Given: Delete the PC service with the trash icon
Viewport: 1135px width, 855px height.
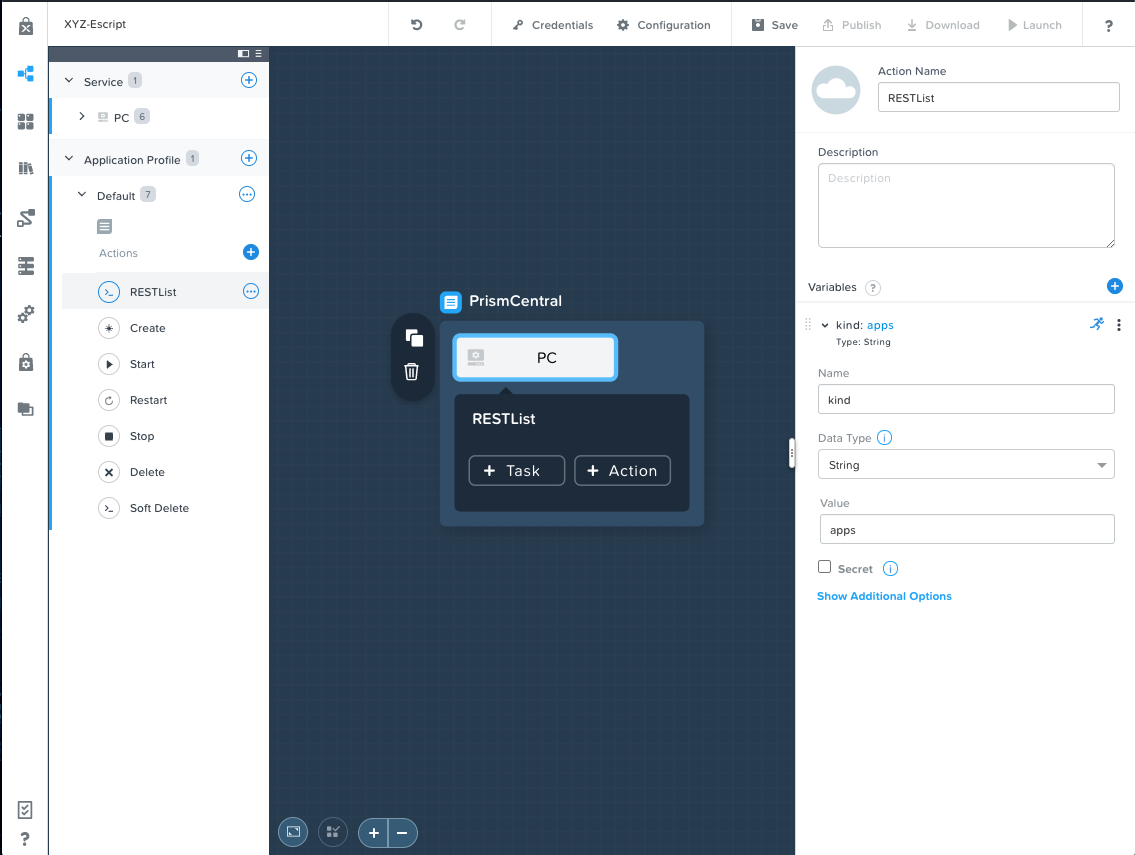Looking at the screenshot, I should [x=411, y=371].
